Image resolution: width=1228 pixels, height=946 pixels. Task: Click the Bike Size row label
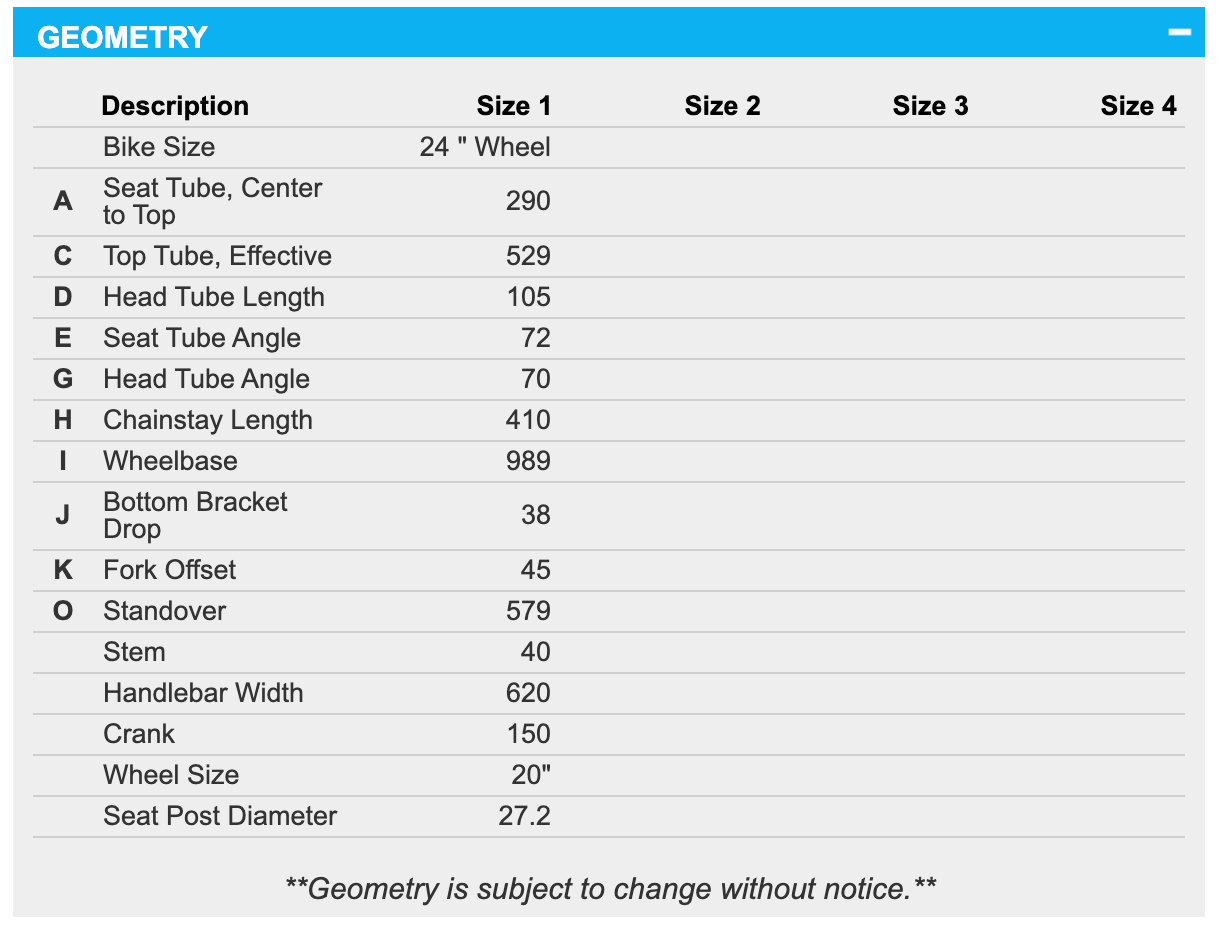(x=159, y=147)
